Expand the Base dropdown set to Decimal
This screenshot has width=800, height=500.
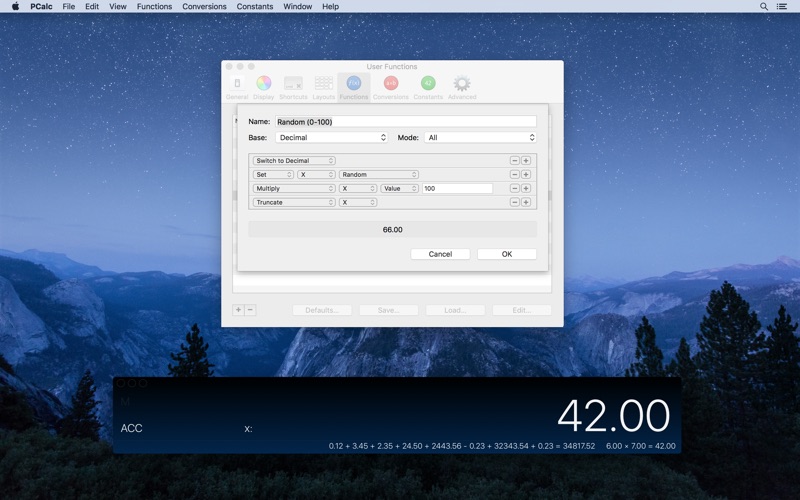point(331,137)
